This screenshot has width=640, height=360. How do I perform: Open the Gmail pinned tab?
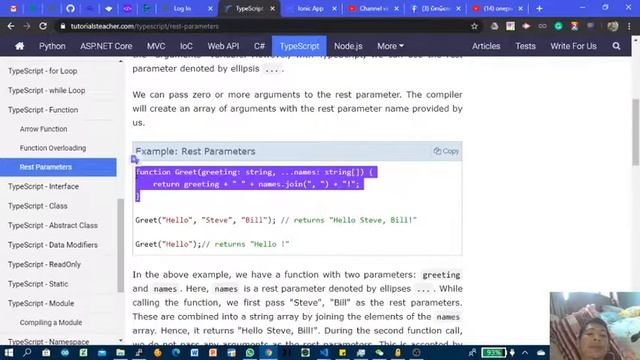(x=13, y=8)
